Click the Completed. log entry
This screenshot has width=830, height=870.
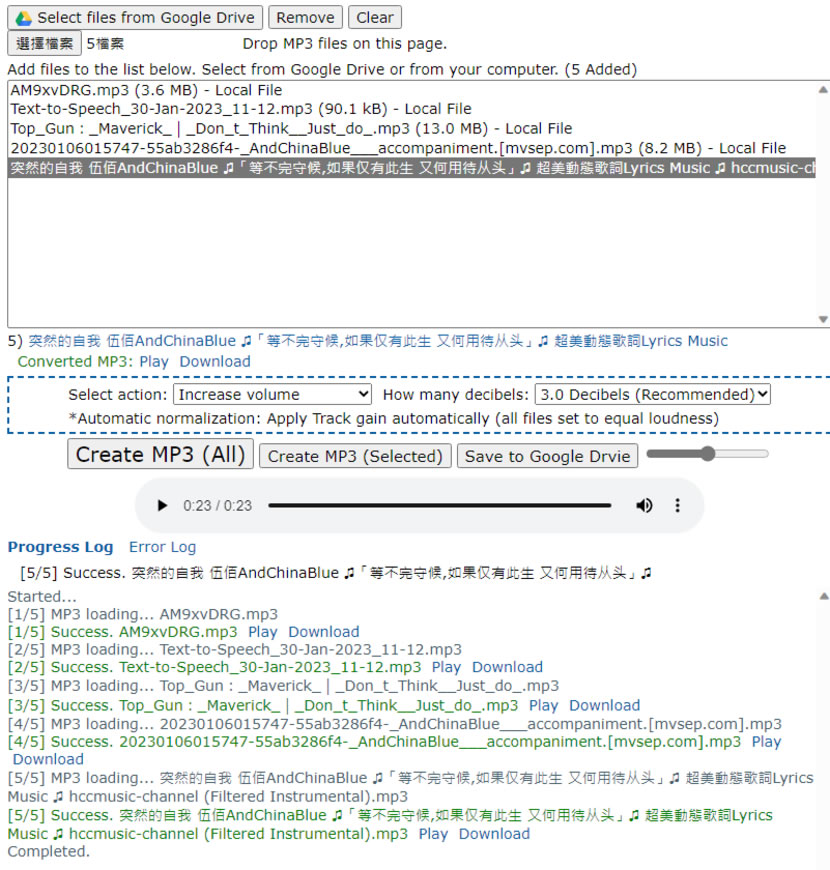48,852
